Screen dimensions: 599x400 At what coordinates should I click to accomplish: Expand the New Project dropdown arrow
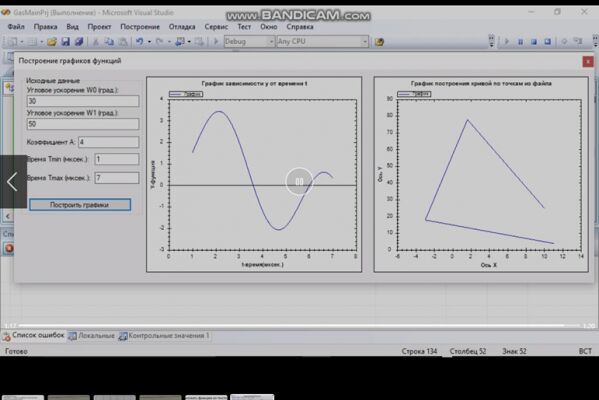pyautogui.click(x=22, y=42)
